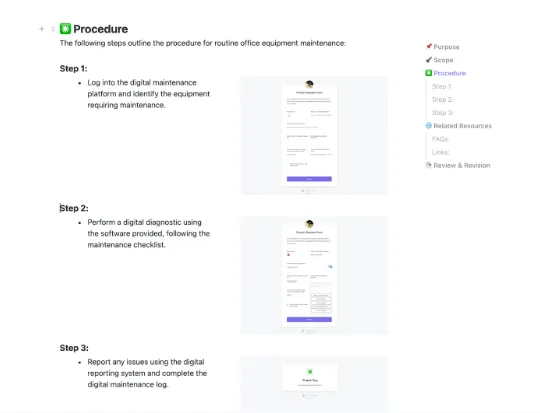The height and width of the screenshot is (413, 540).
Task: Jump to FAQs in the outline
Action: 440,139
